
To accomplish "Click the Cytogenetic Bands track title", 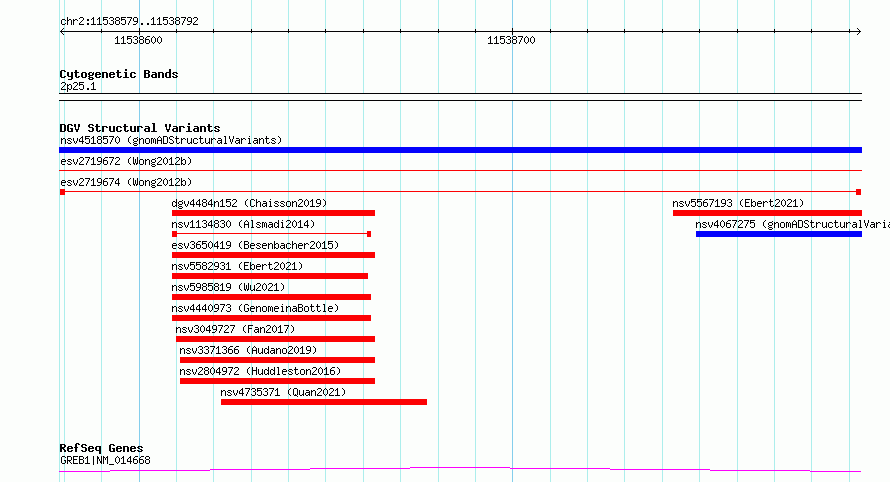I will click(119, 74).
